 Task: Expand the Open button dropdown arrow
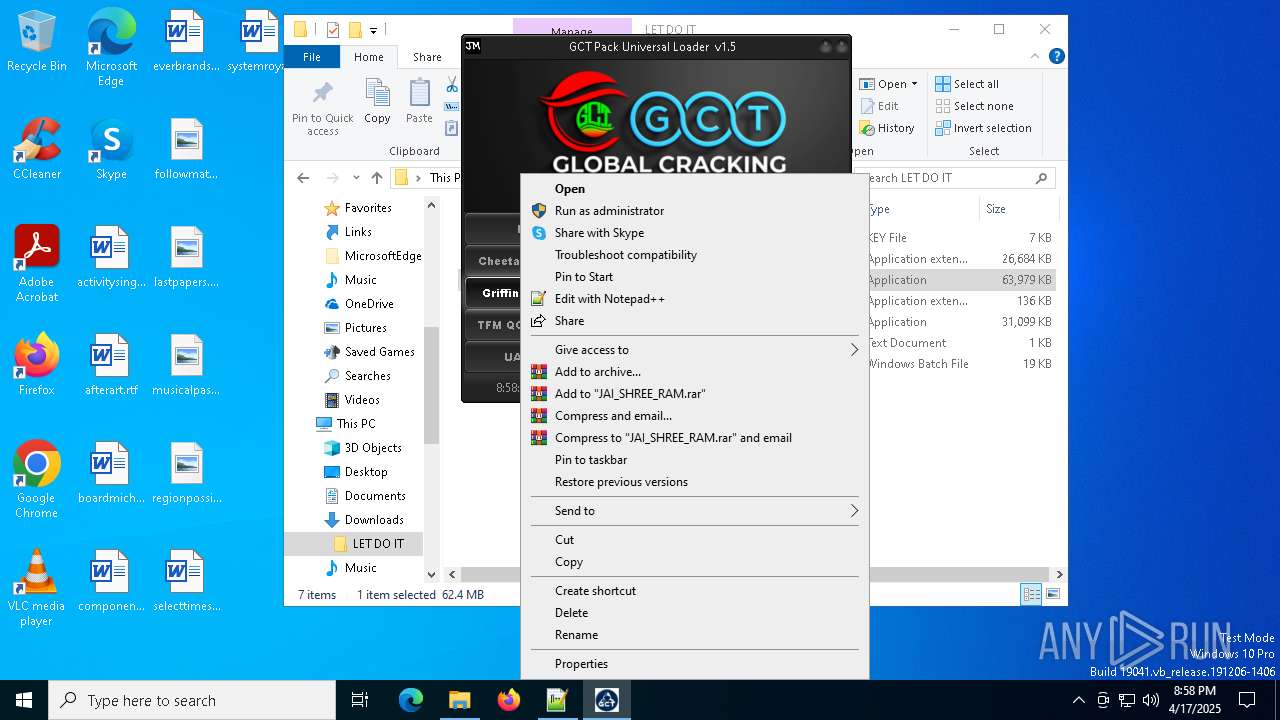click(914, 84)
